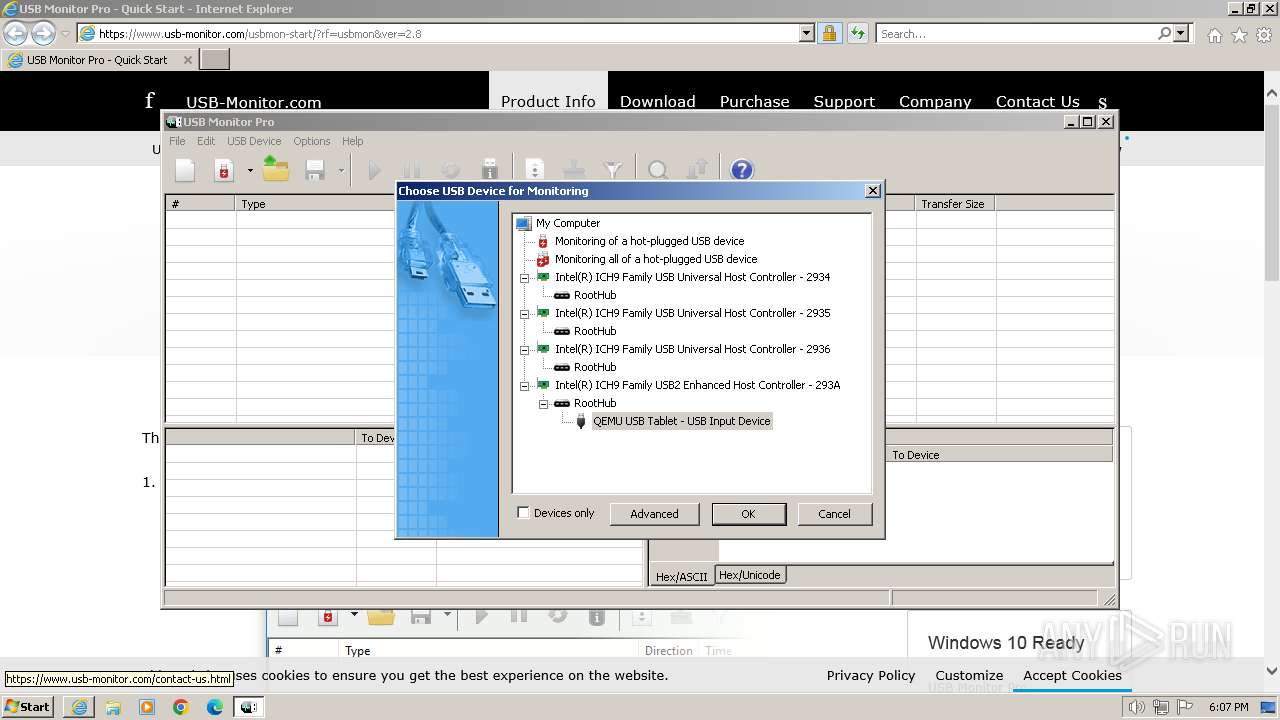Click the IE back navigation arrow
This screenshot has height=720, width=1280.
(x=16, y=33)
